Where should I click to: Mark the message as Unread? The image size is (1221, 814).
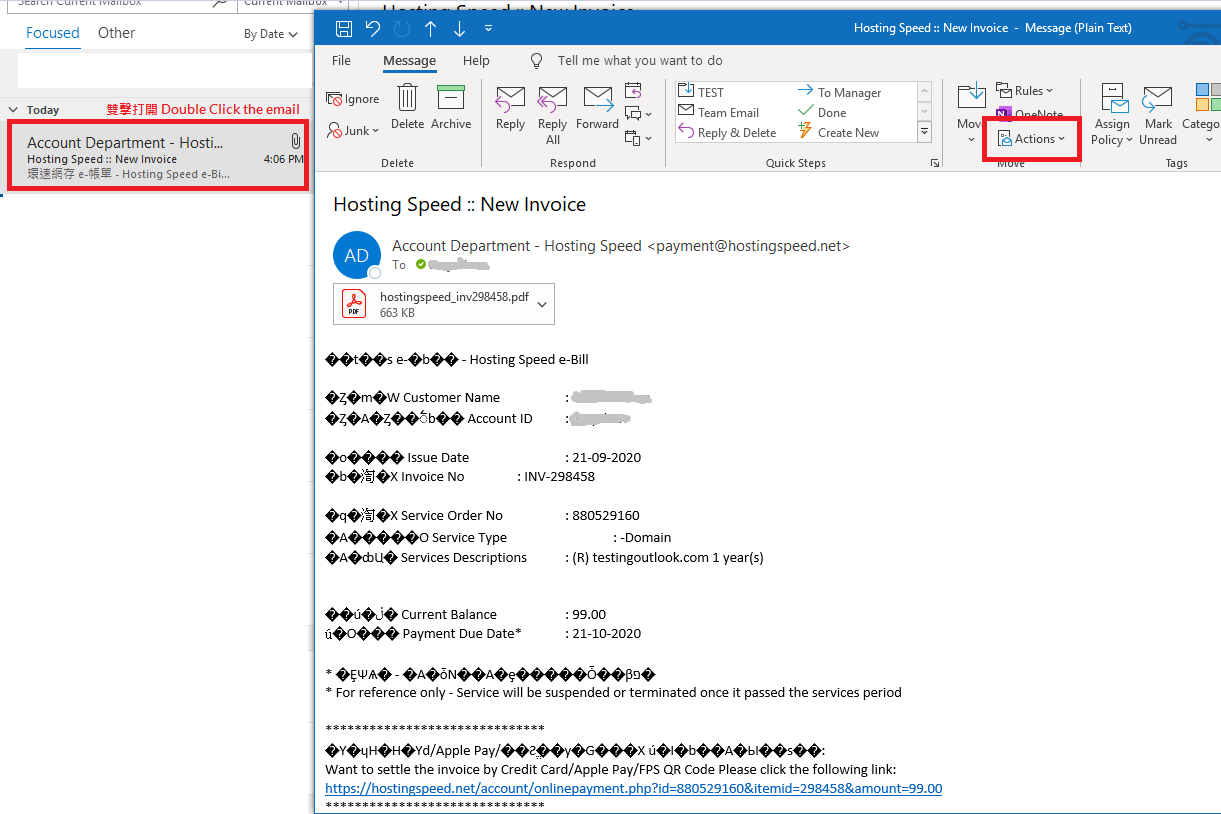[x=1158, y=115]
